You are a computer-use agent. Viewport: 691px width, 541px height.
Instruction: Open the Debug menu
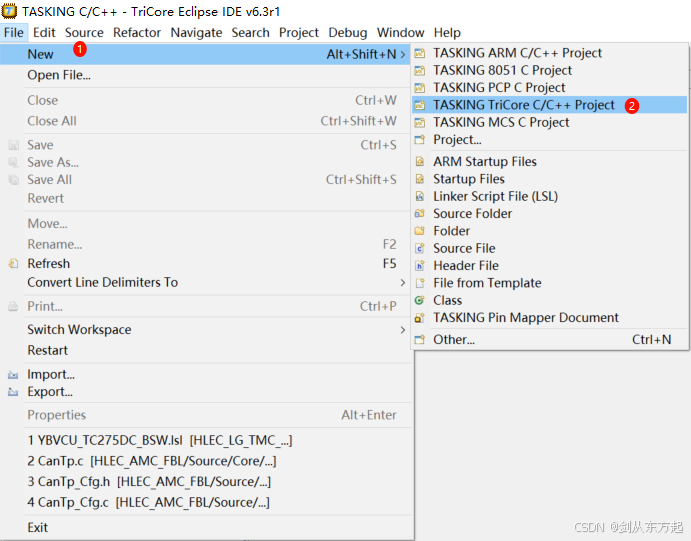348,33
